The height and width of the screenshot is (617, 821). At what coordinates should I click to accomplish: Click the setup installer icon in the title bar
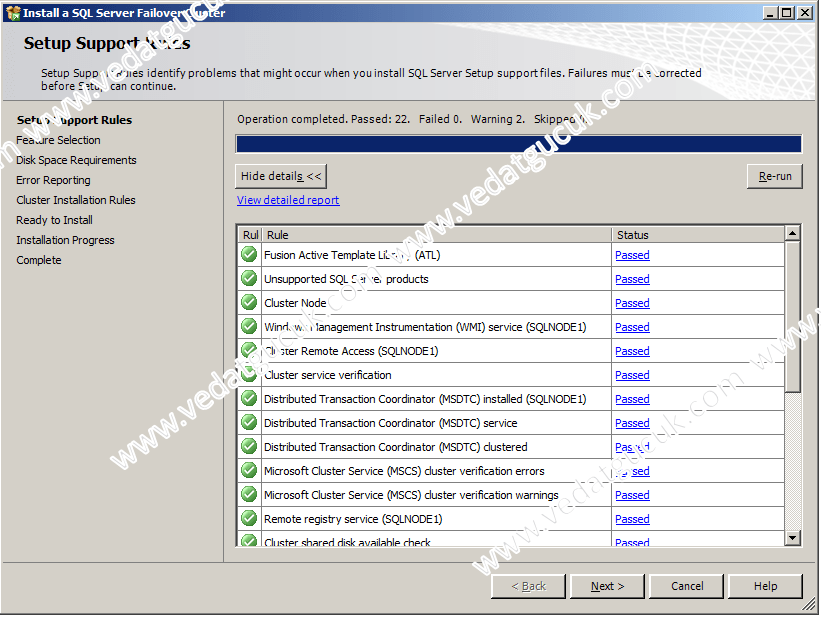coord(13,13)
